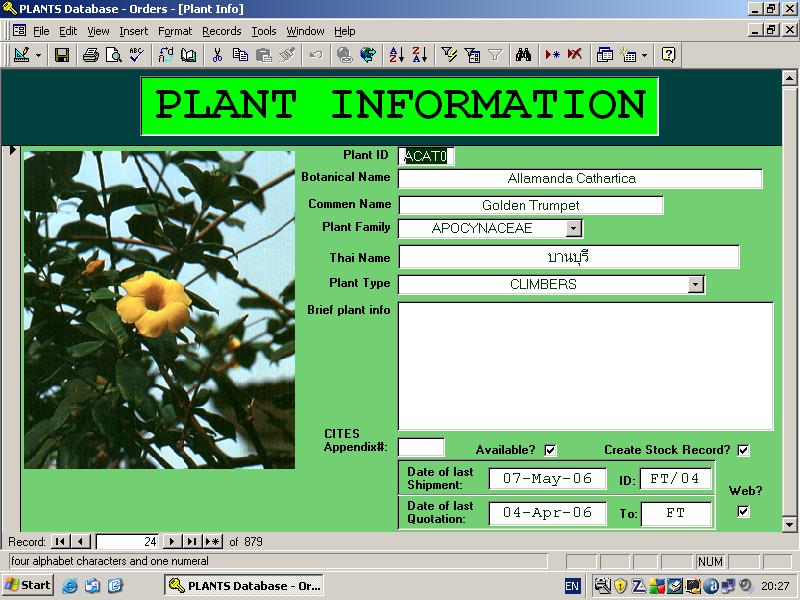Run the ABC spelling check
The image size is (800, 600).
coord(136,55)
